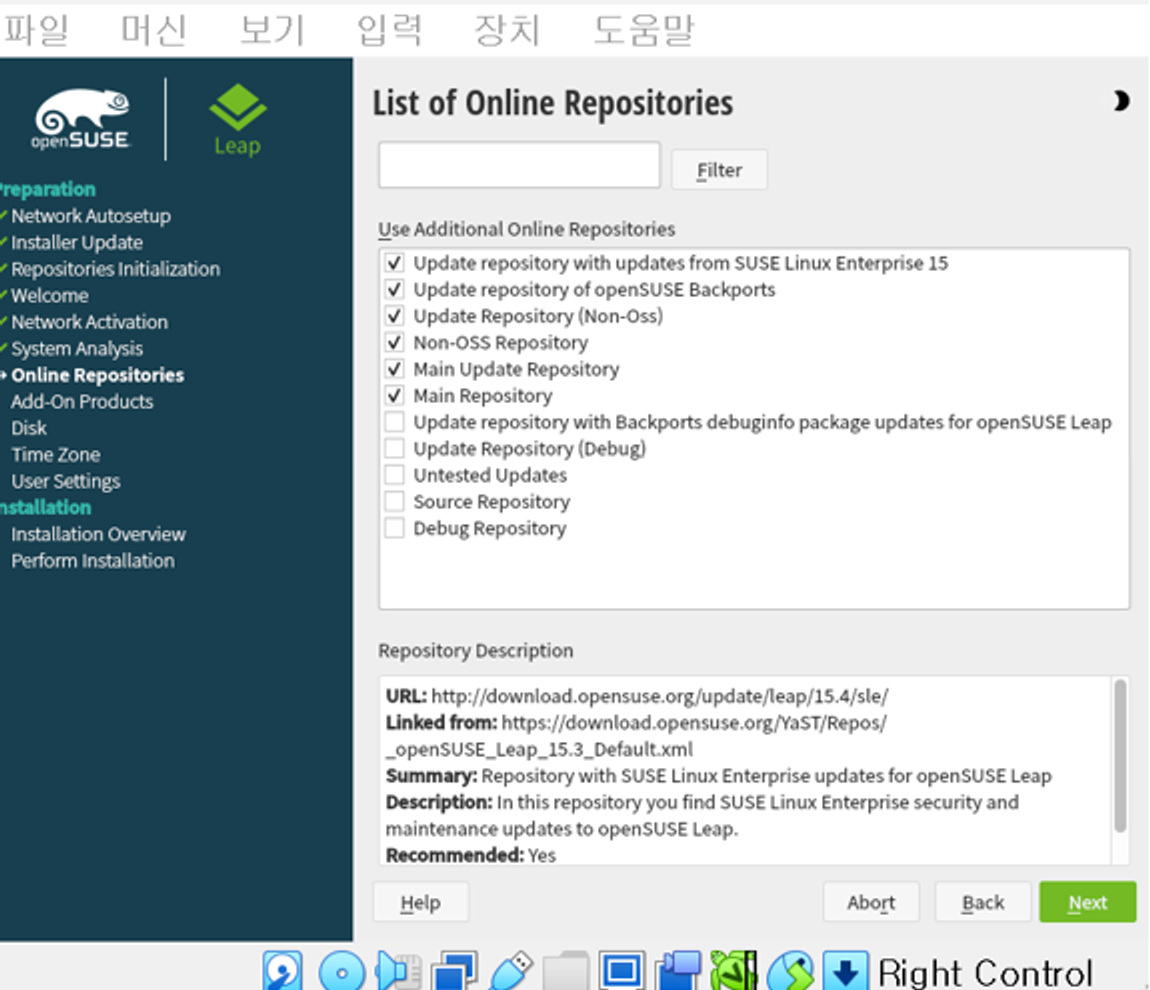Click the Disk step in sidebar
This screenshot has height=990, width=1150.
29,428
